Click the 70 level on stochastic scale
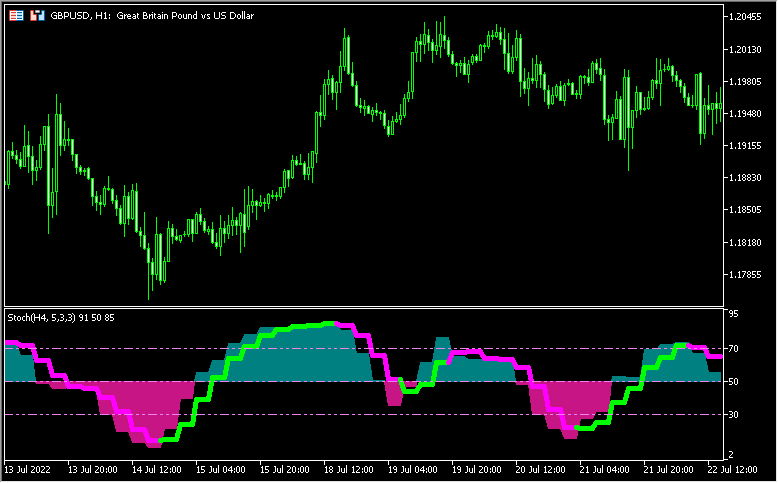 point(733,349)
